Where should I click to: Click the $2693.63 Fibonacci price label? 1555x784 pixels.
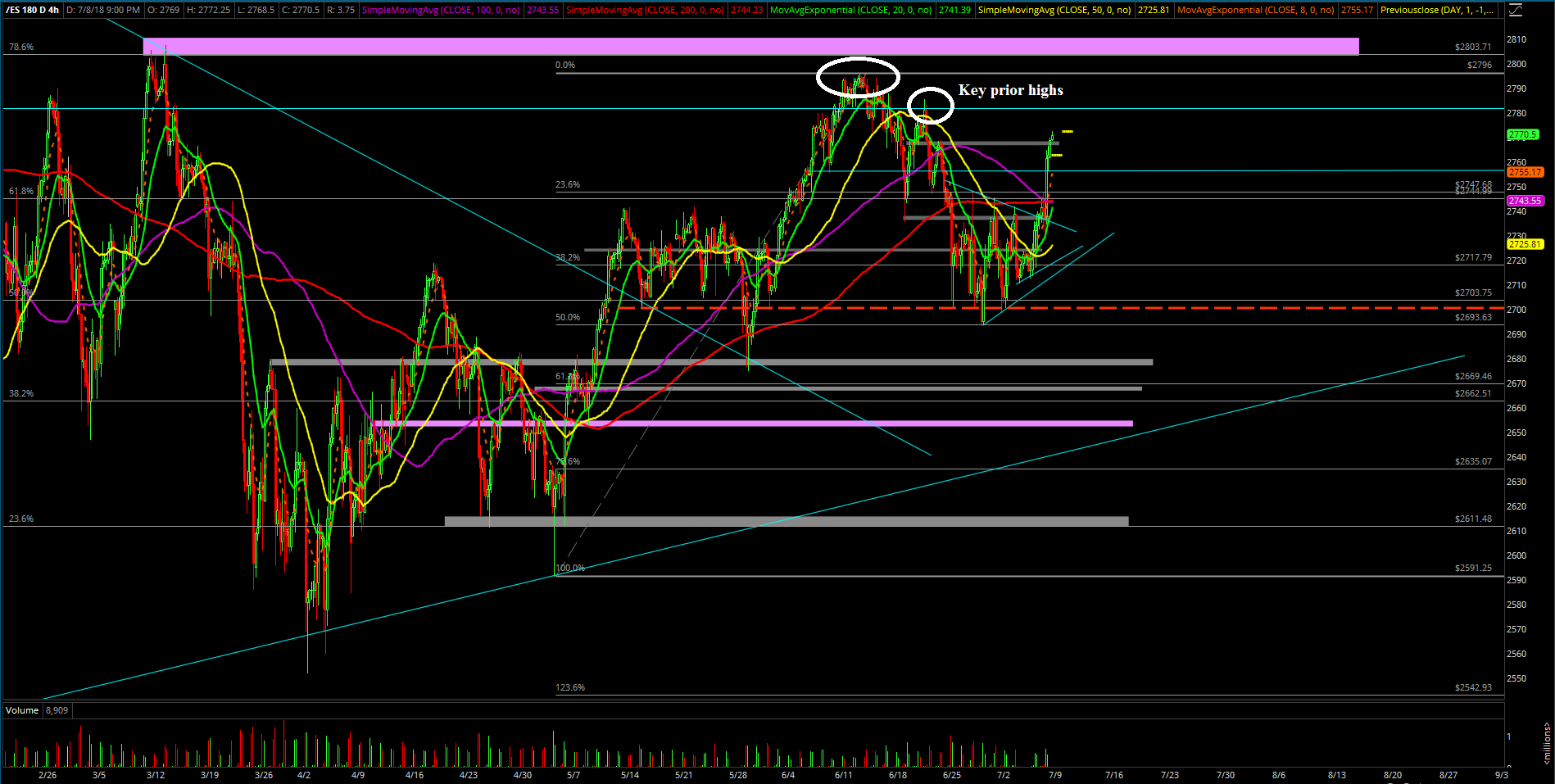pyautogui.click(x=1473, y=317)
